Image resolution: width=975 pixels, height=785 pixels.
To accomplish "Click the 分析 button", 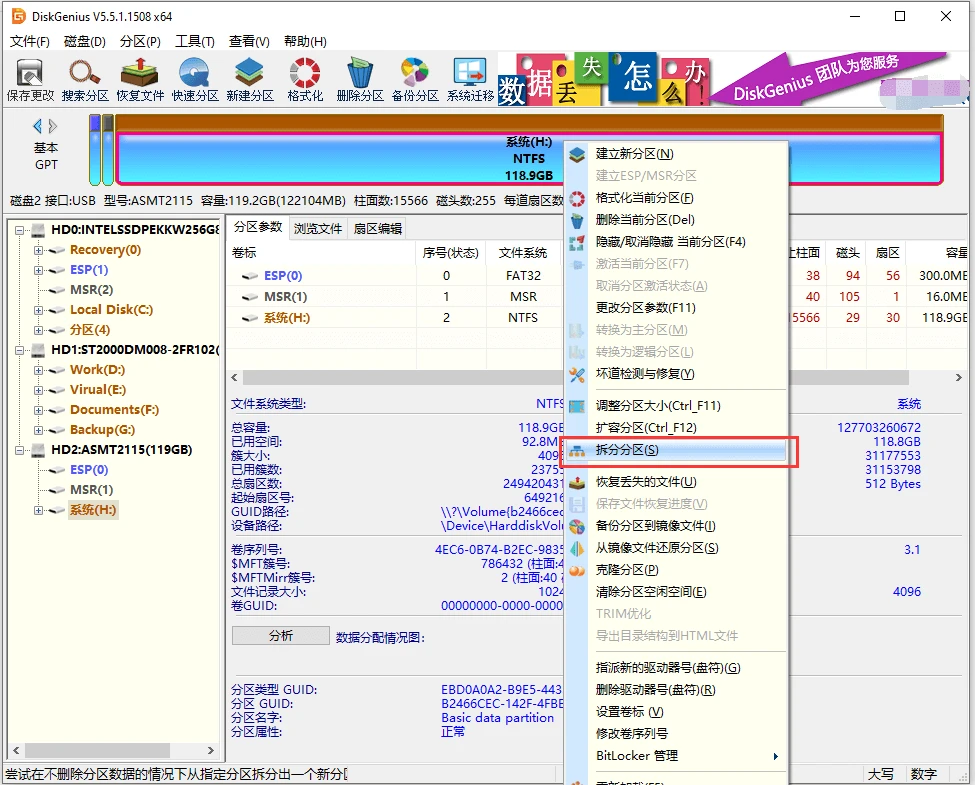I will (x=280, y=634).
